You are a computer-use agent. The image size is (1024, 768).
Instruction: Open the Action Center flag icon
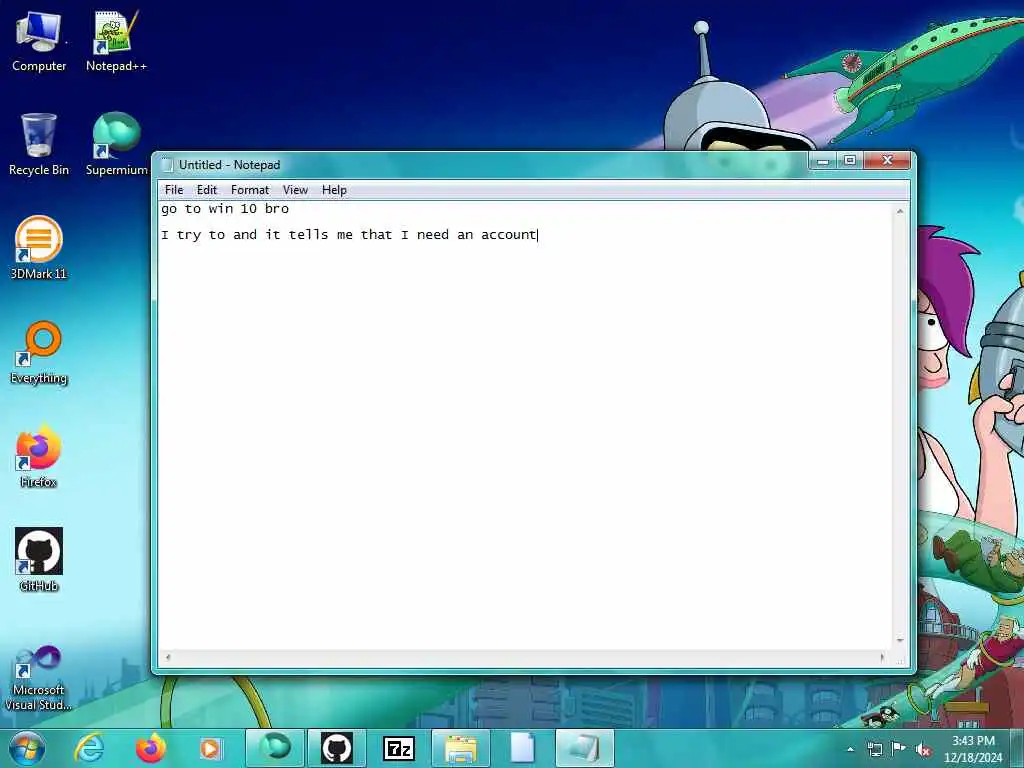[899, 748]
